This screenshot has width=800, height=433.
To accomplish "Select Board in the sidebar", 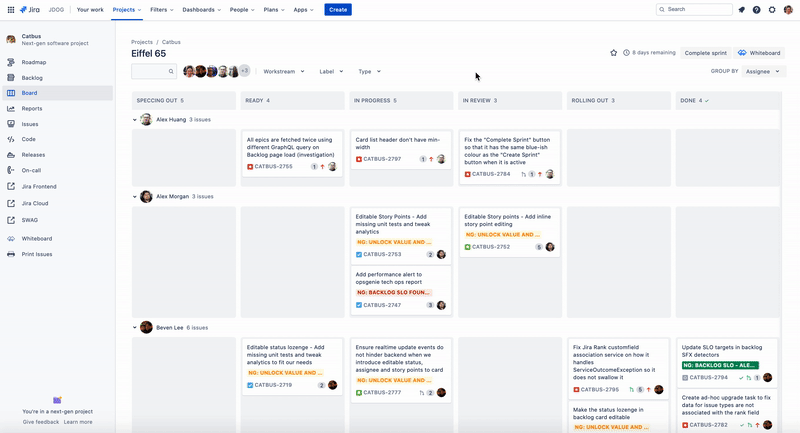I will coord(58,93).
